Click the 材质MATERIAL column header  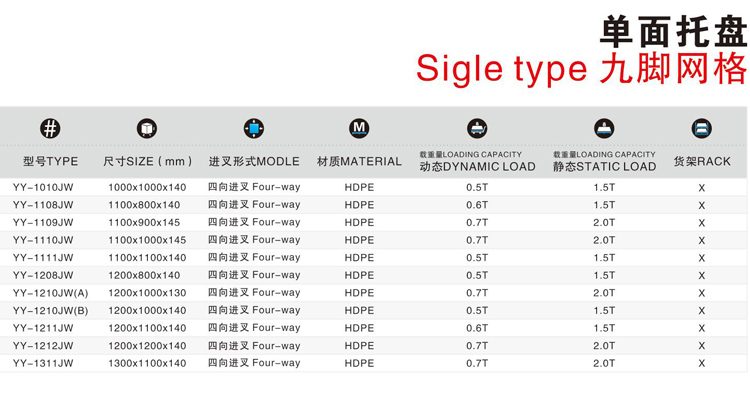pos(359,161)
